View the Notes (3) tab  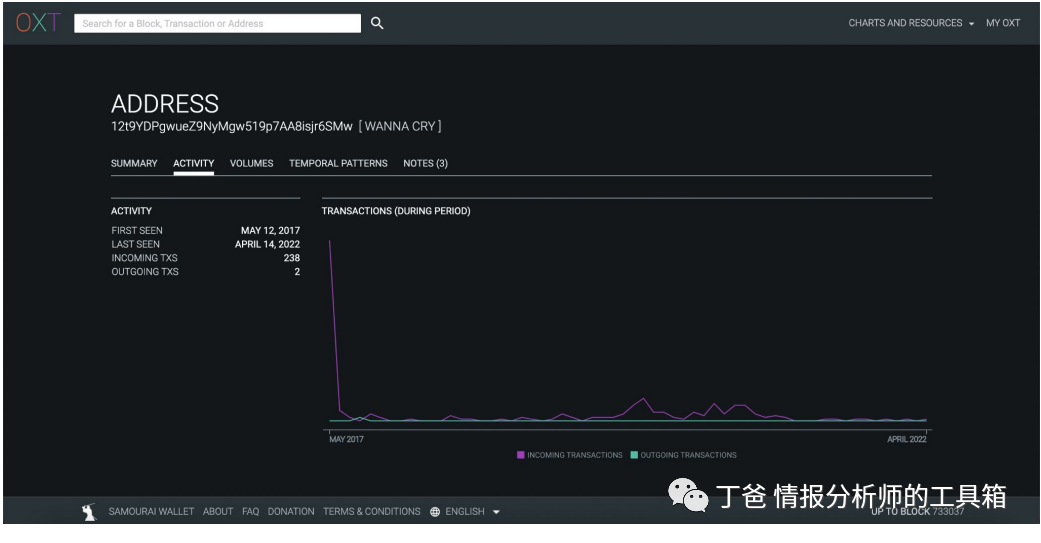[x=425, y=163]
